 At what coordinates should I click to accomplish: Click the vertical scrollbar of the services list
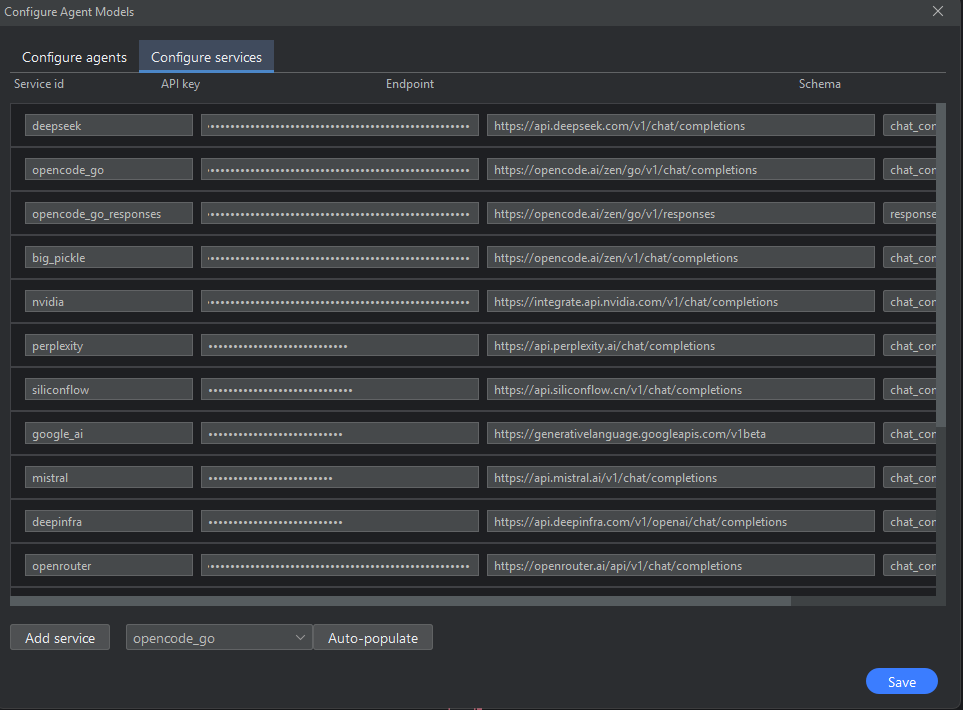pyautogui.click(x=941, y=265)
